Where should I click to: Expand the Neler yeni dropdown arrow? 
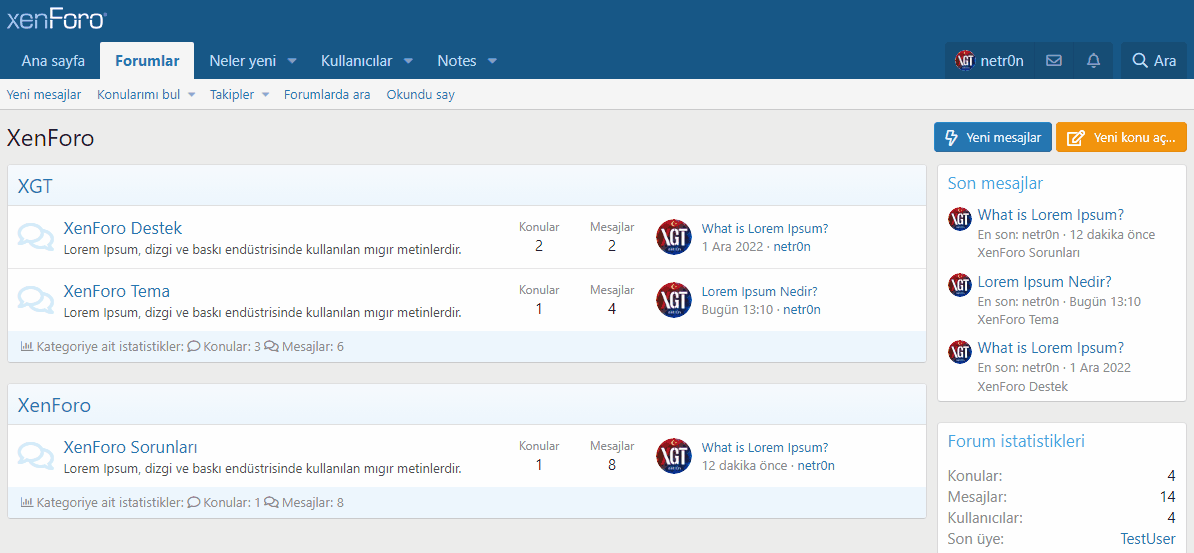[292, 61]
